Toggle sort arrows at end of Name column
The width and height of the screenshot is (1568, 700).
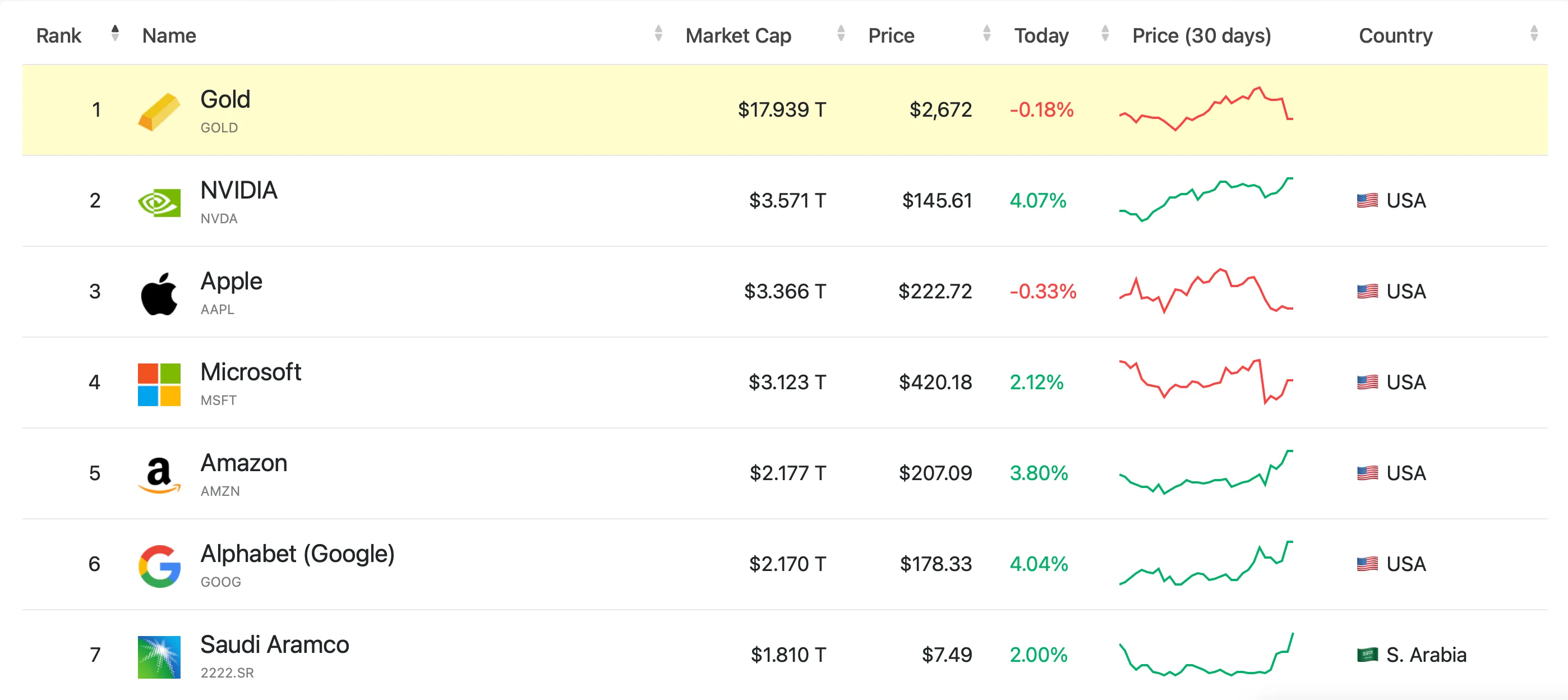point(658,34)
